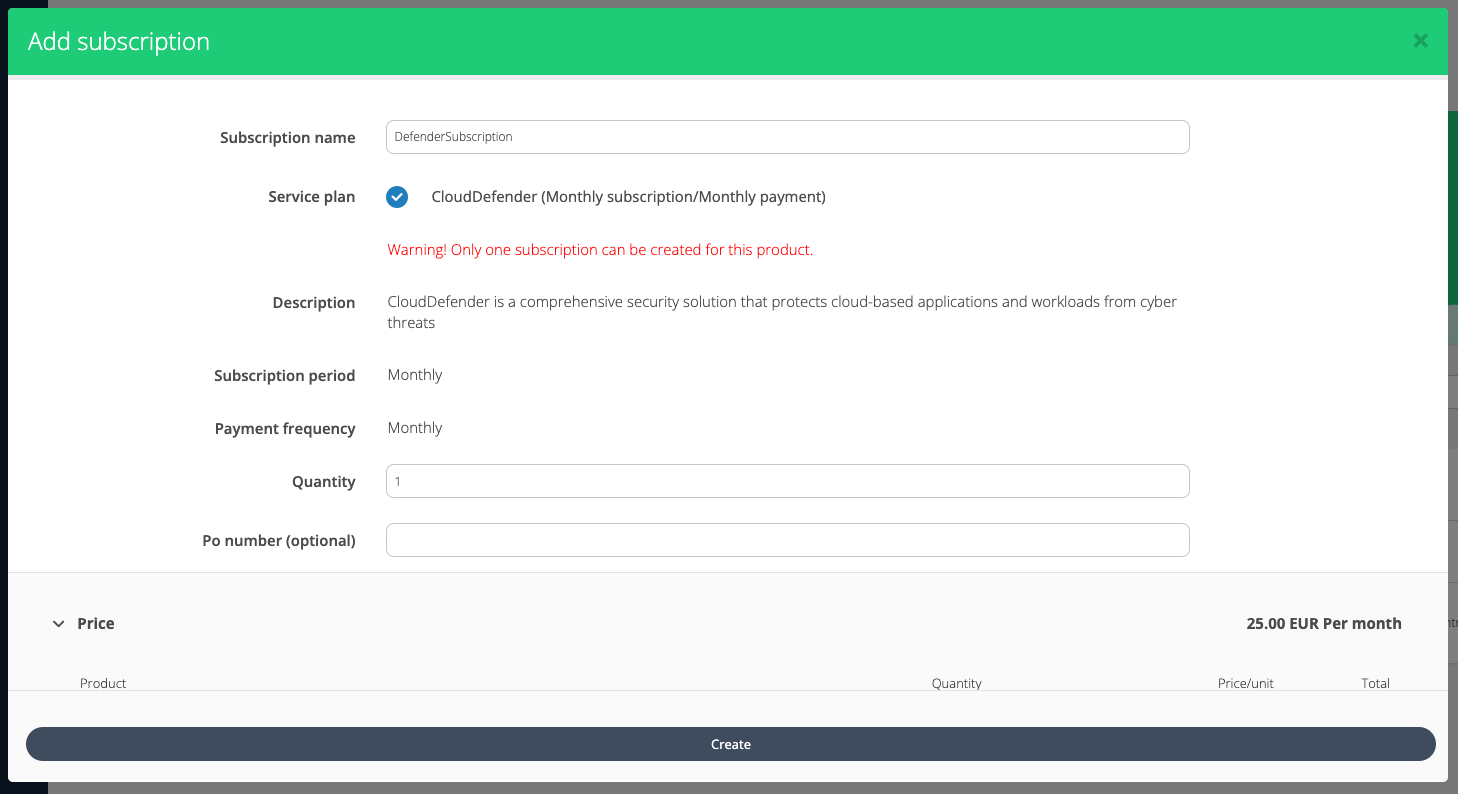This screenshot has height=794, width=1458.
Task: Click the CloudDefender description text
Action: point(782,312)
